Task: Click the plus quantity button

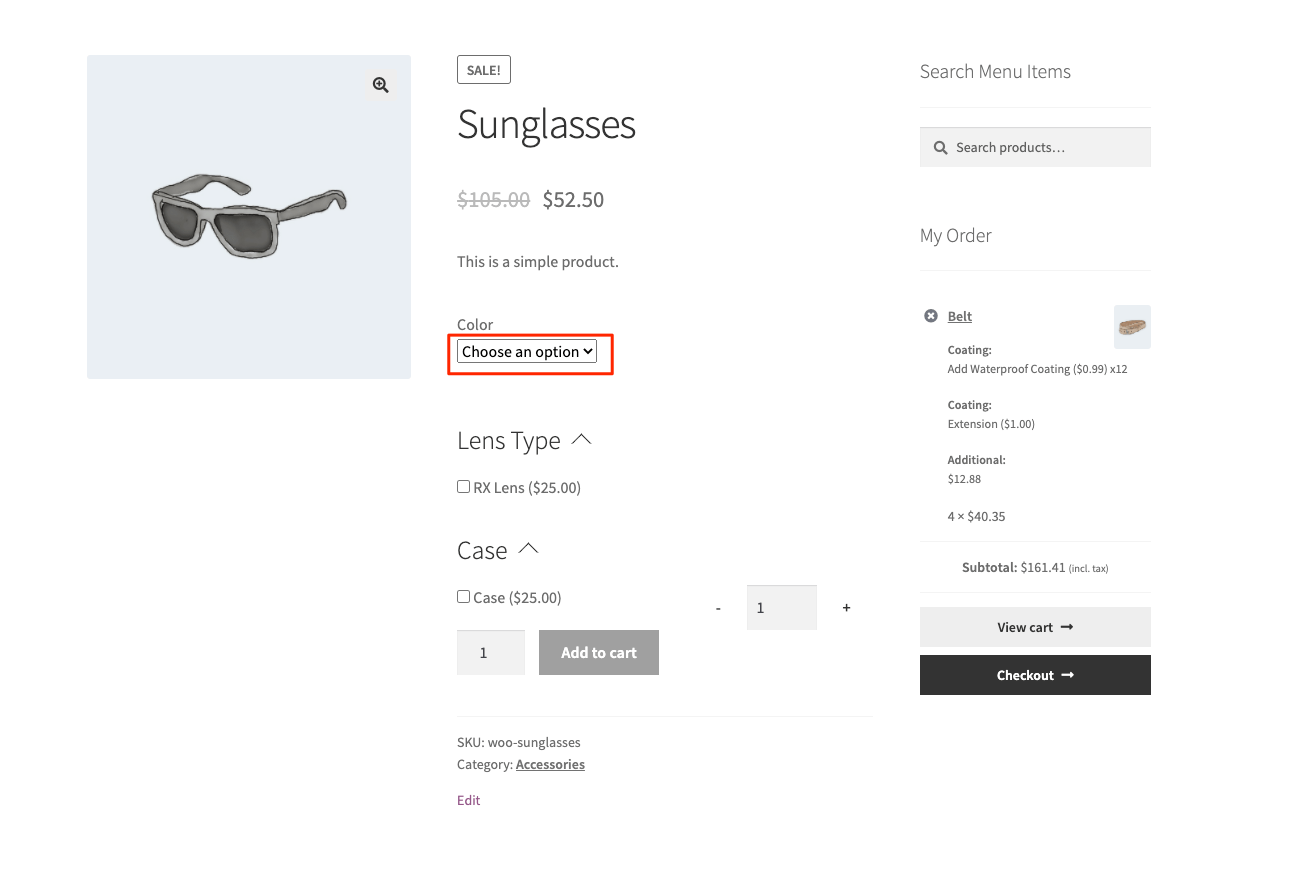Action: [x=846, y=607]
